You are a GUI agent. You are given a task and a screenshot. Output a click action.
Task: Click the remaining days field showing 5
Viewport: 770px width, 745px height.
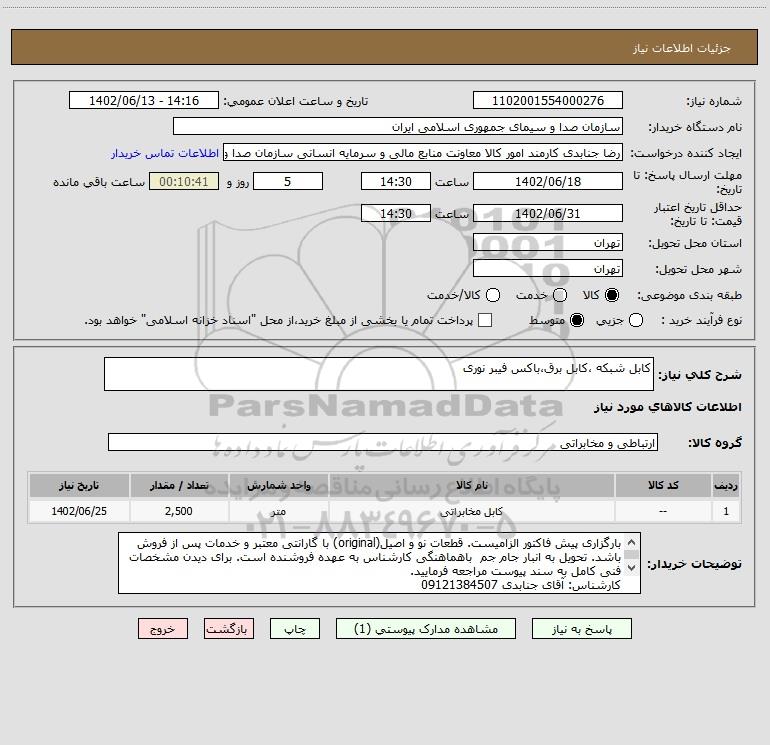coord(288,181)
